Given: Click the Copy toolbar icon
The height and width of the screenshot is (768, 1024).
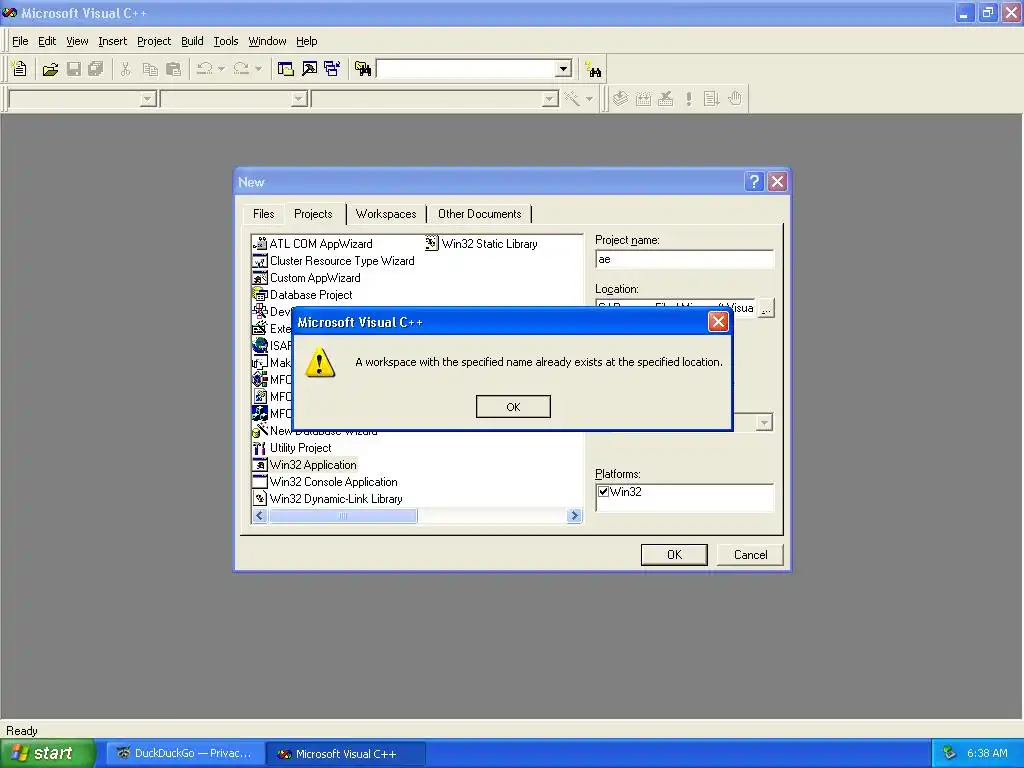Looking at the screenshot, I should coord(150,69).
